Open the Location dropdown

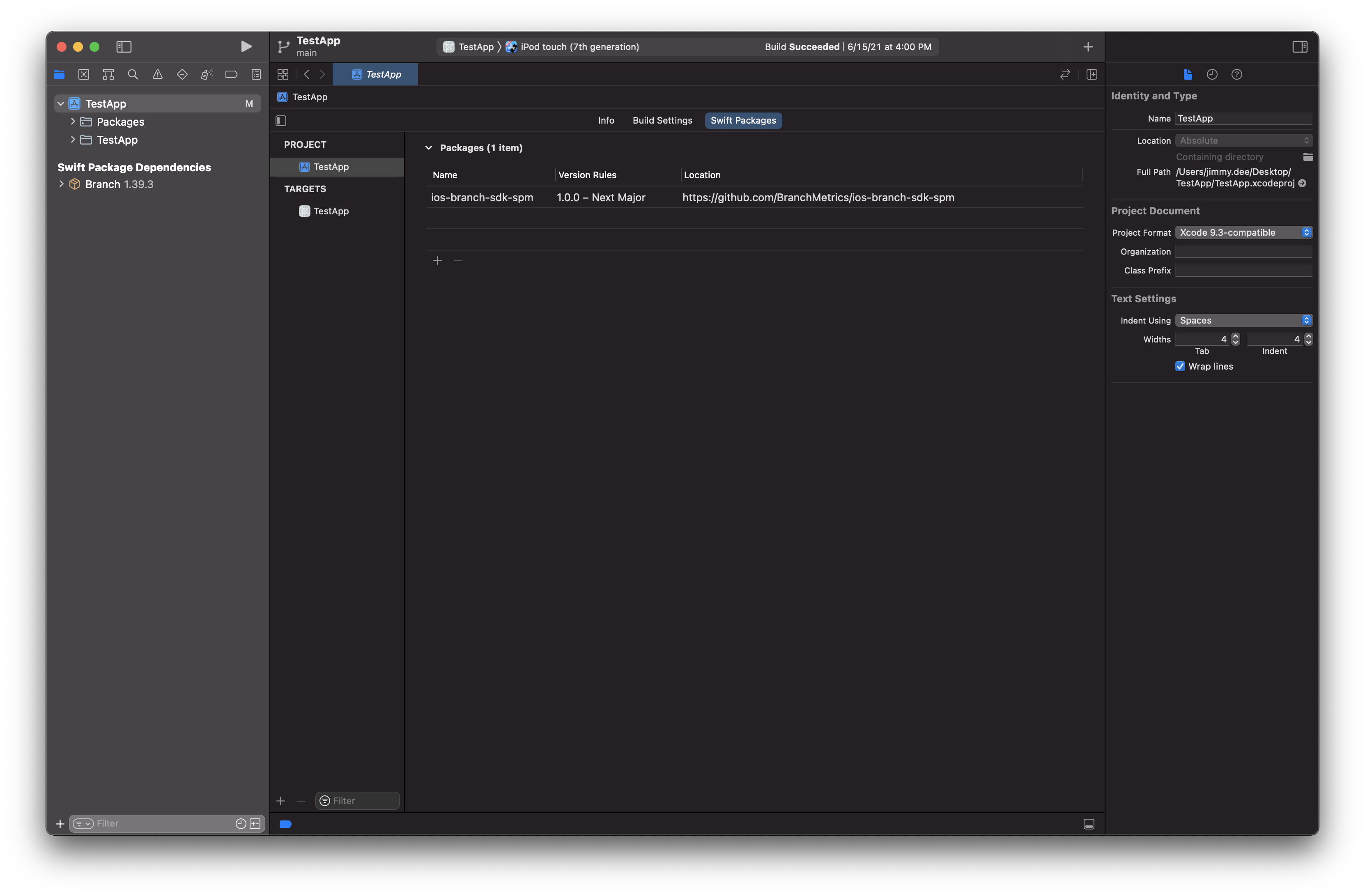point(1243,140)
